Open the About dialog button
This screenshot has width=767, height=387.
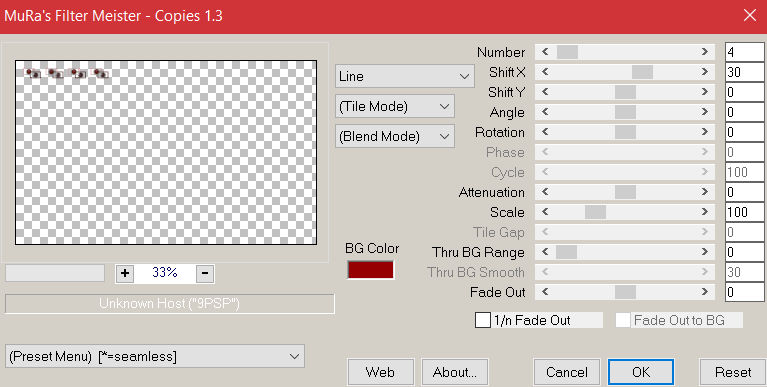pos(454,372)
